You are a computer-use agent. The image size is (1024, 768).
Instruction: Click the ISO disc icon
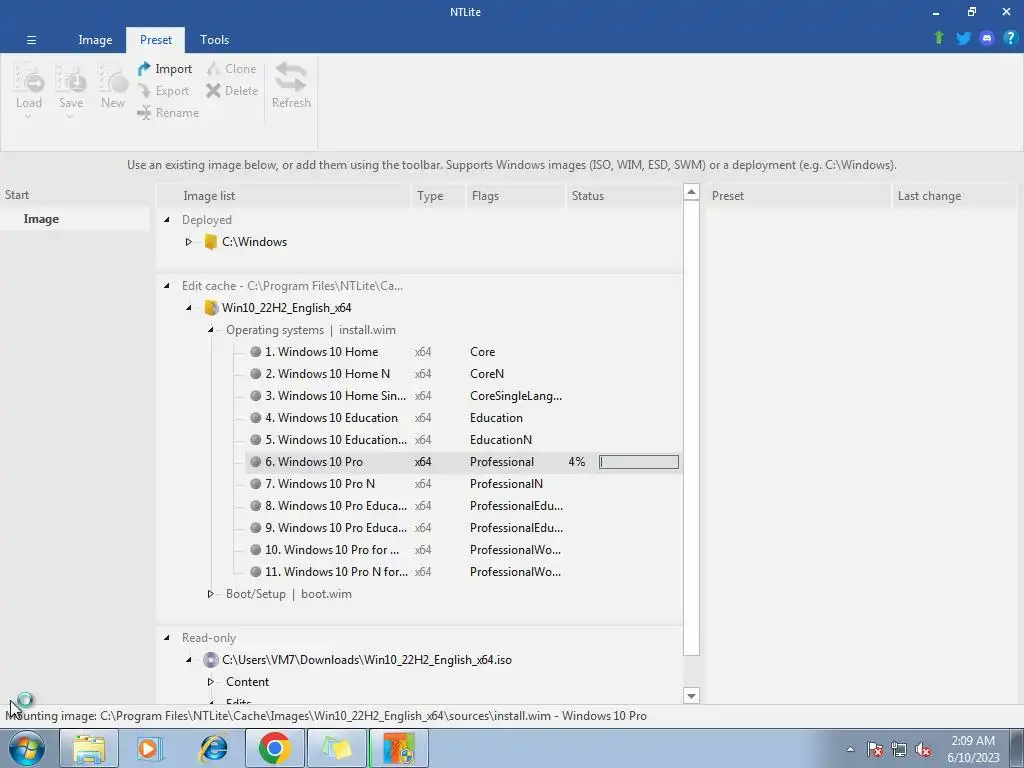210,660
